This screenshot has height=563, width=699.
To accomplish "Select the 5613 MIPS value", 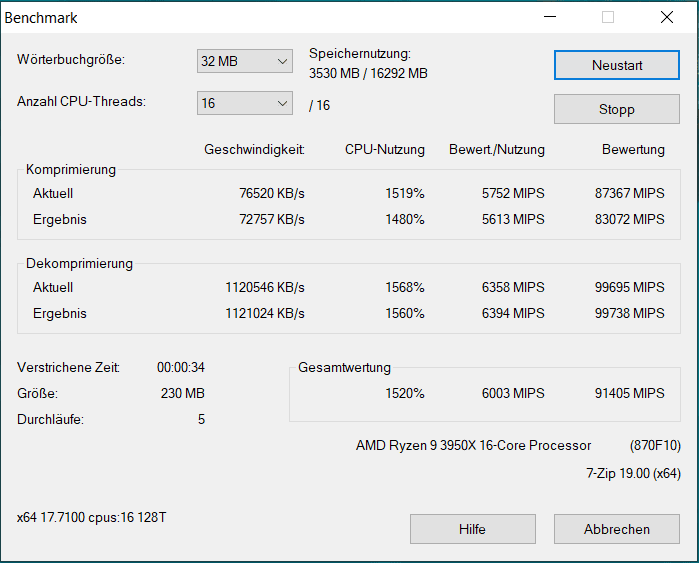I will click(513, 219).
